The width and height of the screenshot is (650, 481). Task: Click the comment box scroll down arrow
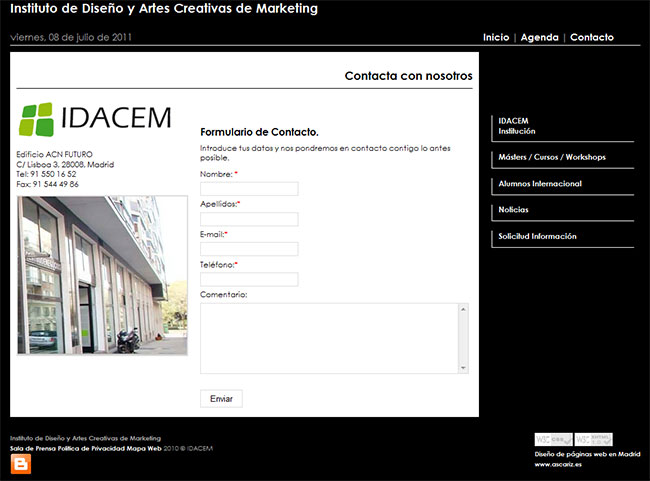(463, 368)
